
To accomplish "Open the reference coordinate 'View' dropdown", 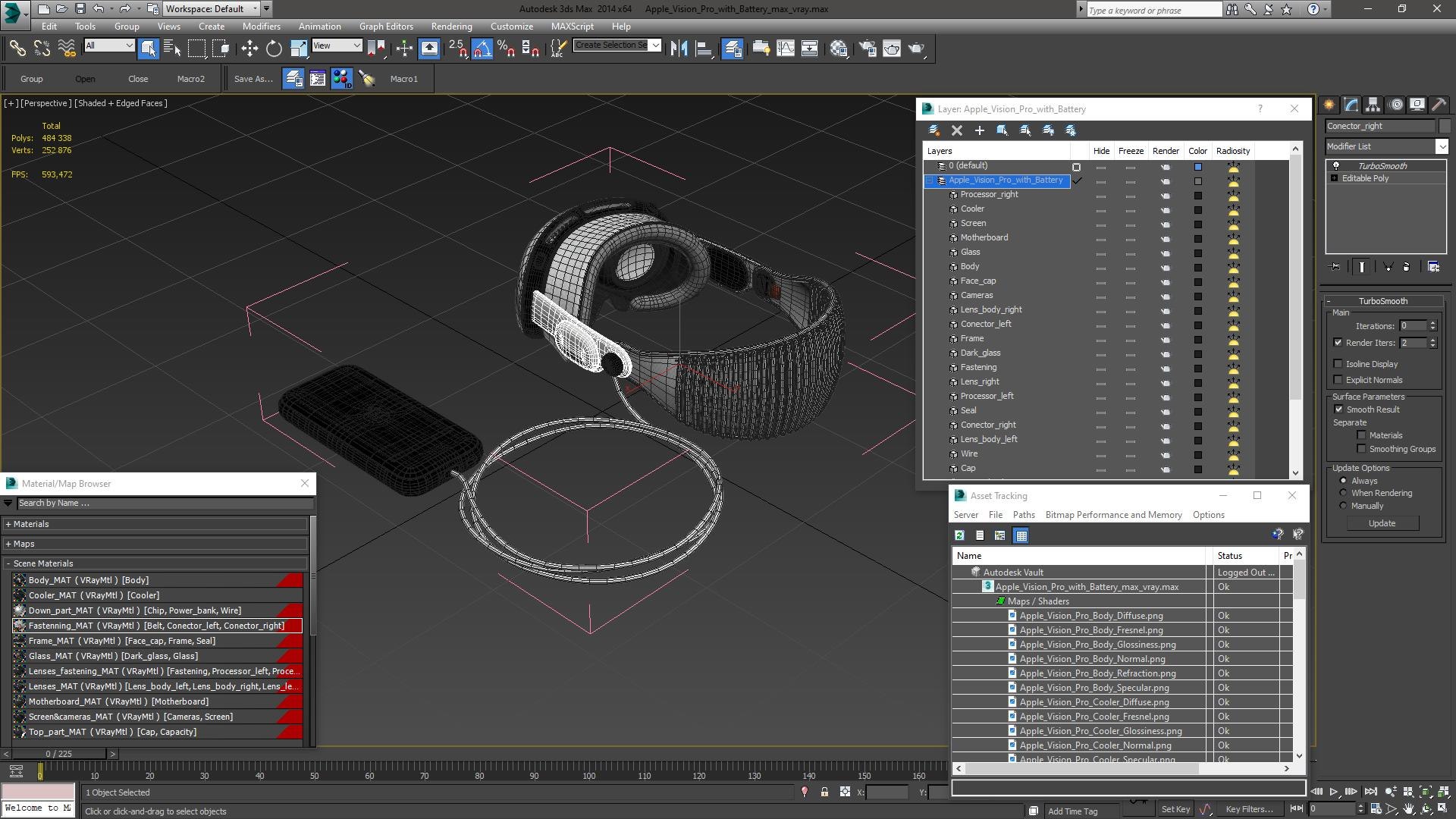I will [337, 45].
